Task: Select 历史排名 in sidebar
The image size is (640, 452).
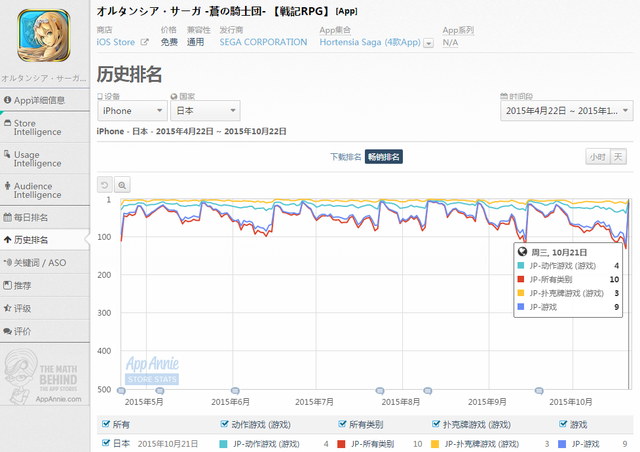Action: [x=44, y=240]
